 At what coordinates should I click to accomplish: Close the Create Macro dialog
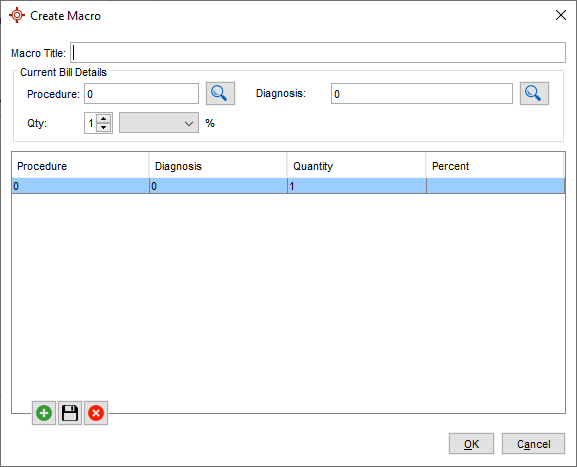560,15
